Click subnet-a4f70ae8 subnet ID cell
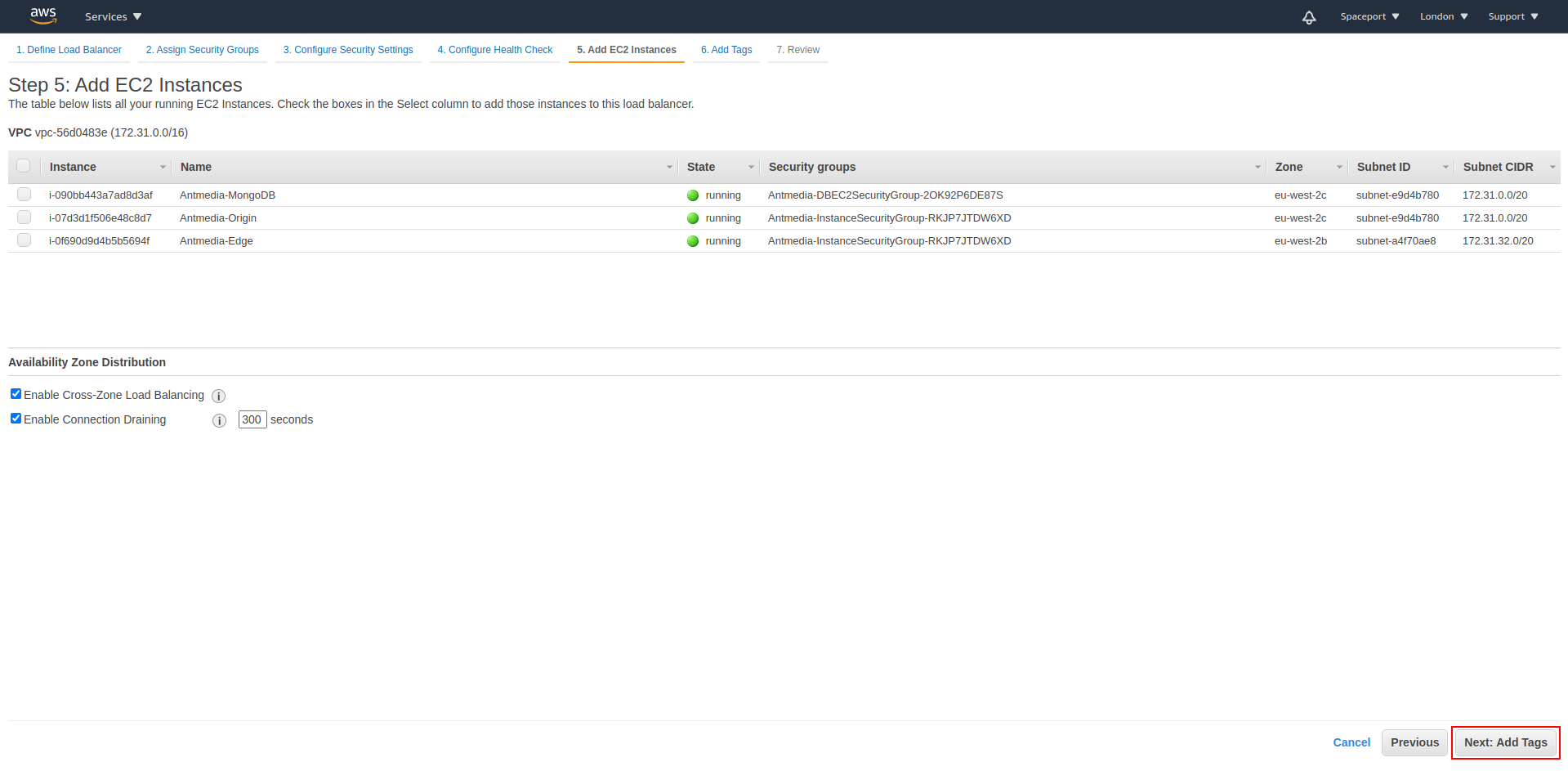The width and height of the screenshot is (1568, 771). point(1396,241)
